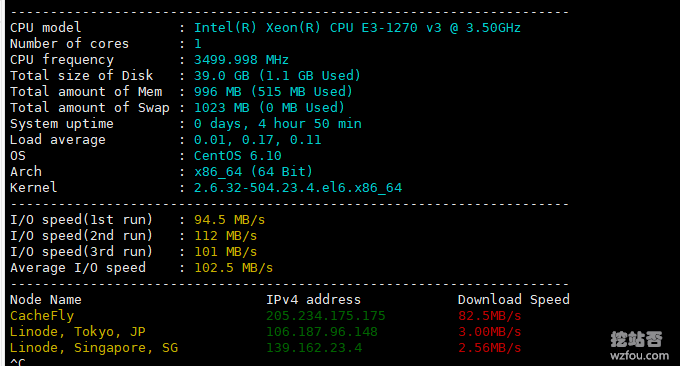Viewport: 680px width, 366px height.
Task: Click the 'I/O speed(1st run)' label
Action: 82,220
